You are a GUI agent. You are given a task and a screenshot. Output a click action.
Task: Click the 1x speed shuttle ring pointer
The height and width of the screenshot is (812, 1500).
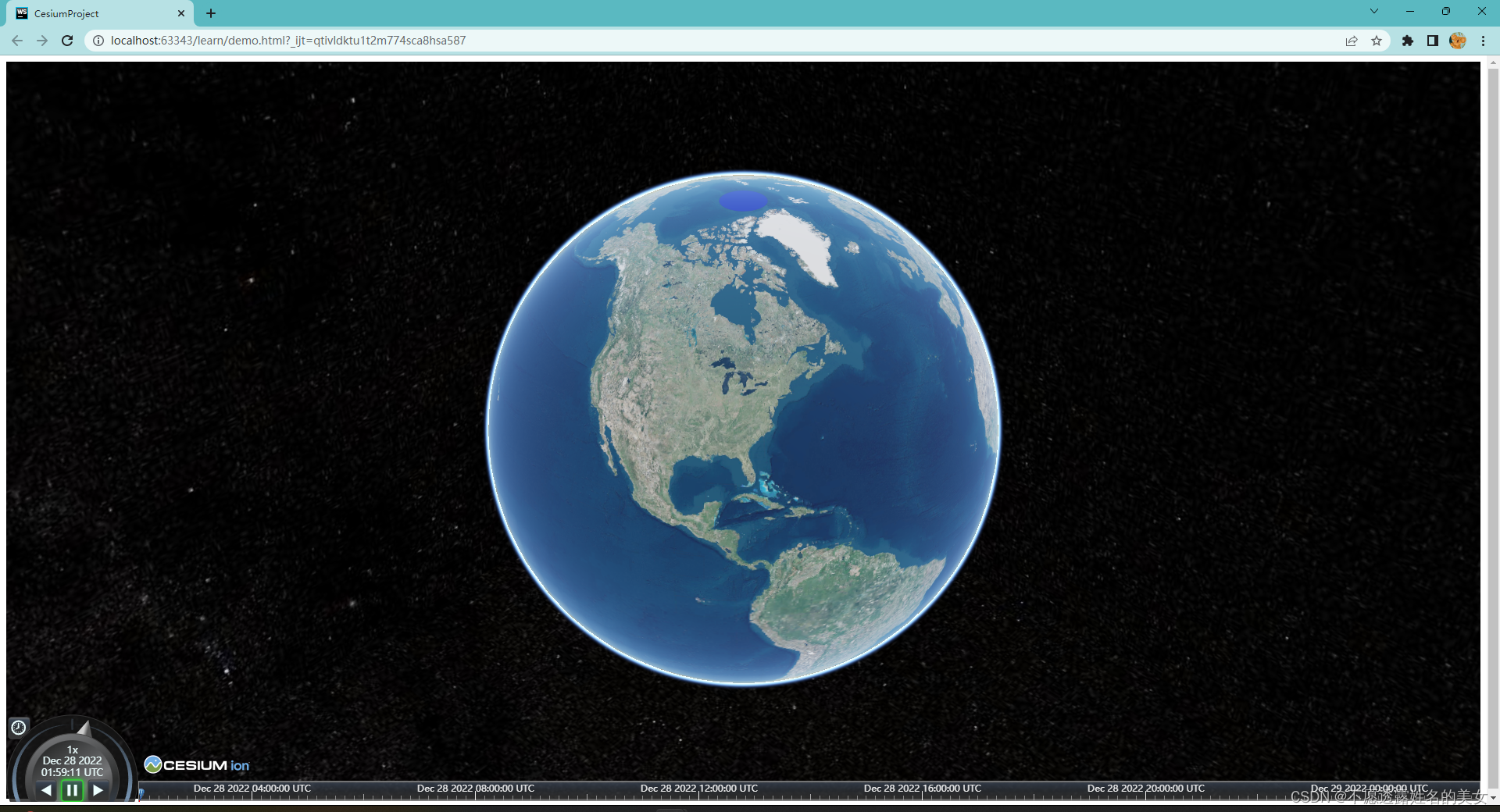pyautogui.click(x=84, y=728)
